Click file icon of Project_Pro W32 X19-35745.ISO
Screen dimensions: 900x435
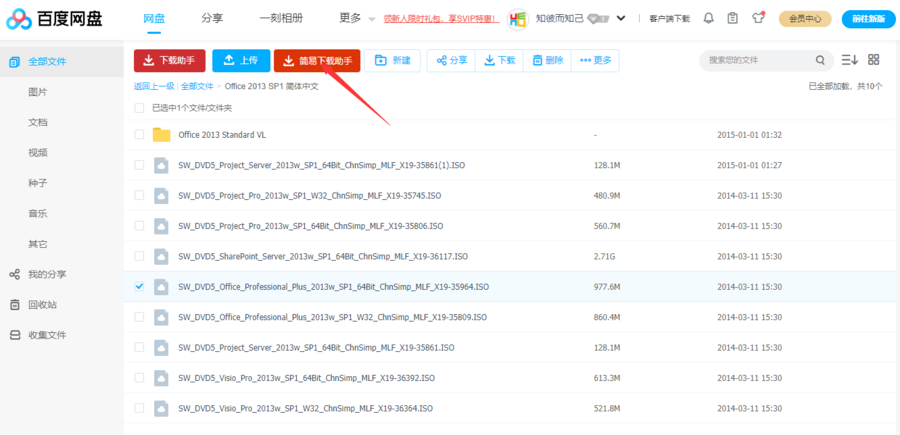tap(162, 196)
